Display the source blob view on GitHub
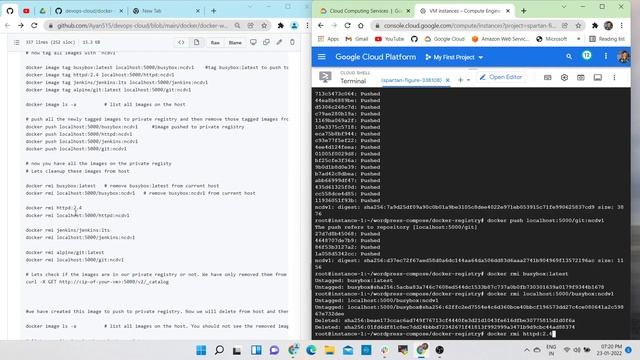 181,42
